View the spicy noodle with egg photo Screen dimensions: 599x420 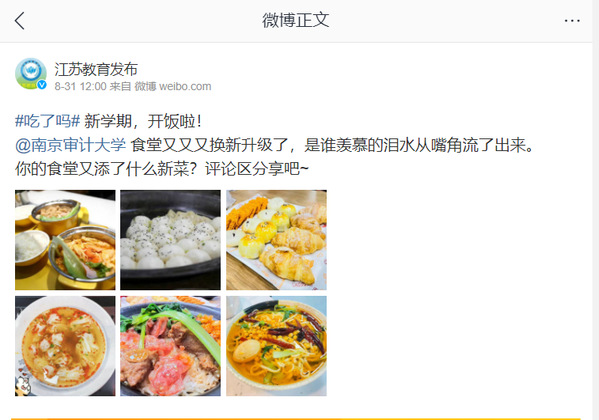pos(276,346)
